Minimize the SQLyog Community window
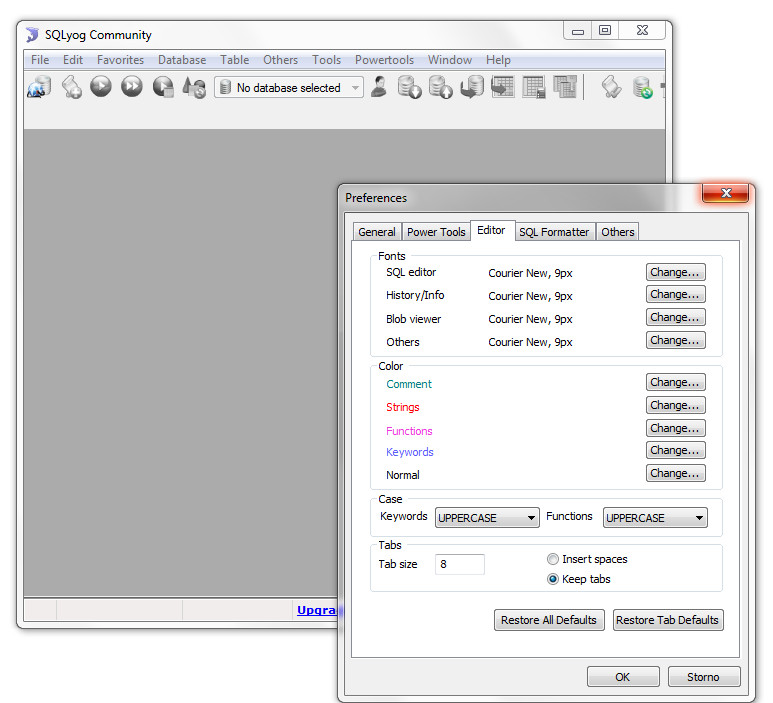The height and width of the screenshot is (703, 773). pyautogui.click(x=578, y=31)
